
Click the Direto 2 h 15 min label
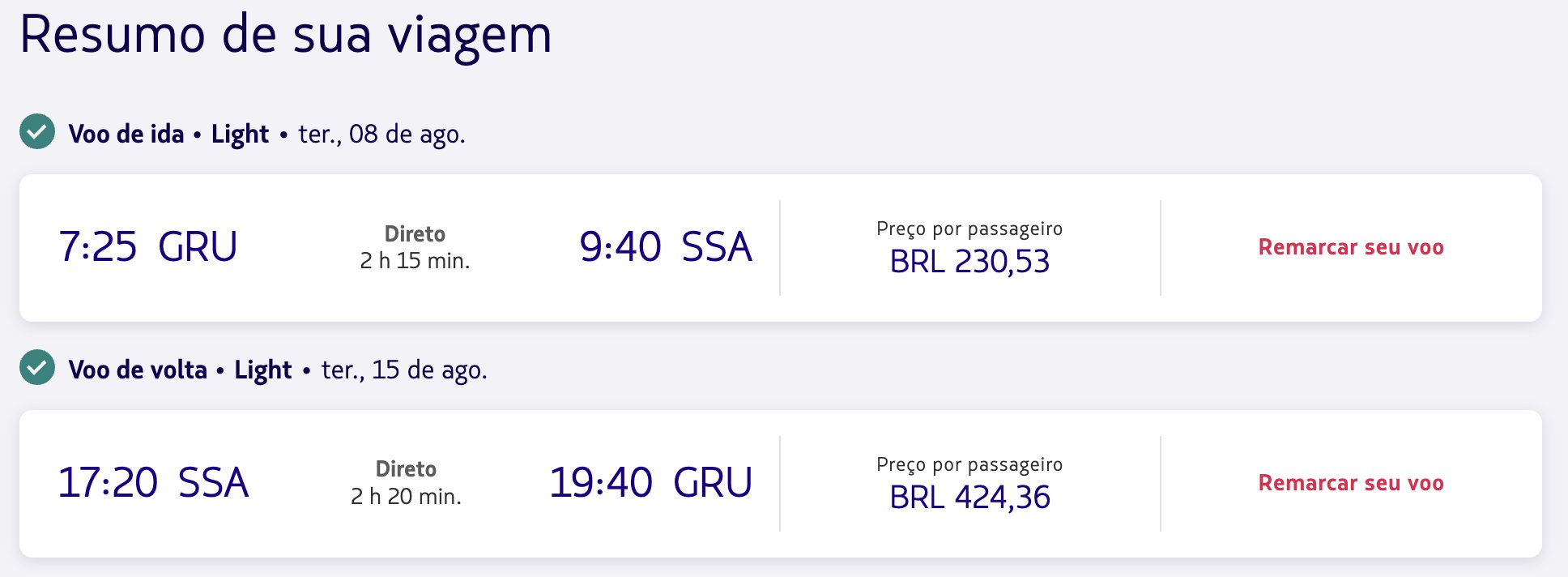[415, 247]
